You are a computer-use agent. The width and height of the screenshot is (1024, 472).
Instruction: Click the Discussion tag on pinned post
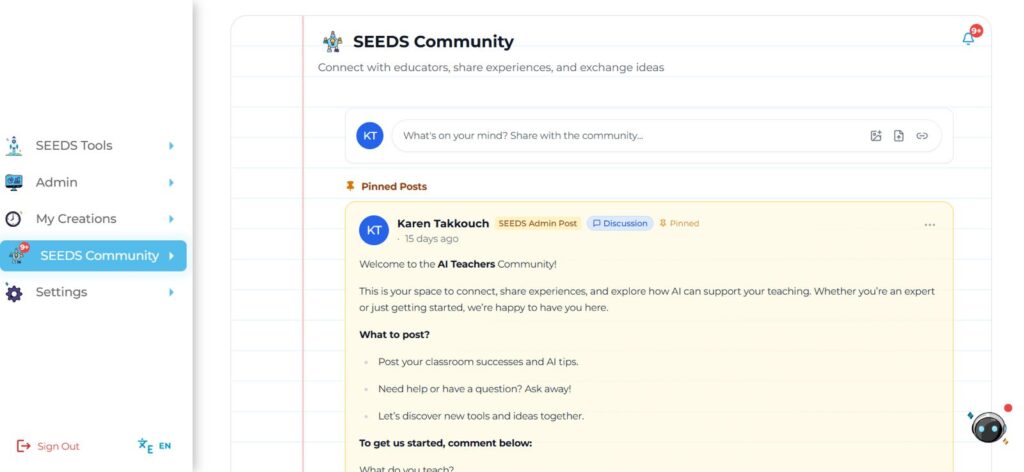pyautogui.click(x=620, y=224)
